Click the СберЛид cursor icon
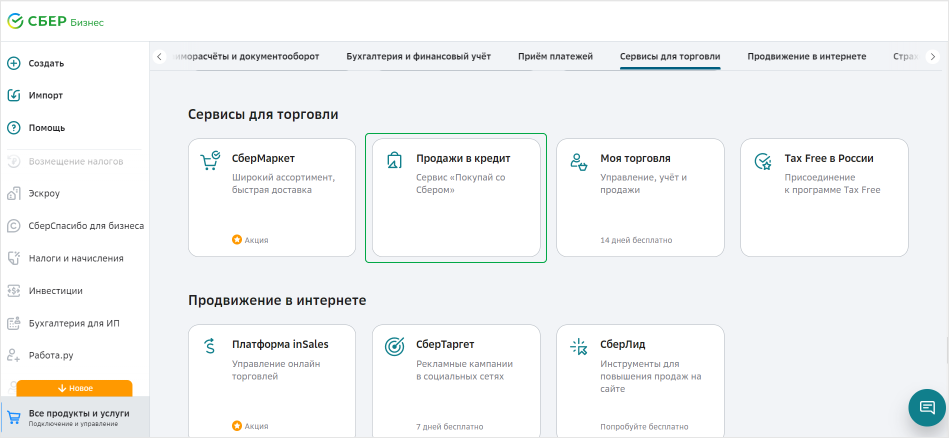 [x=579, y=346]
